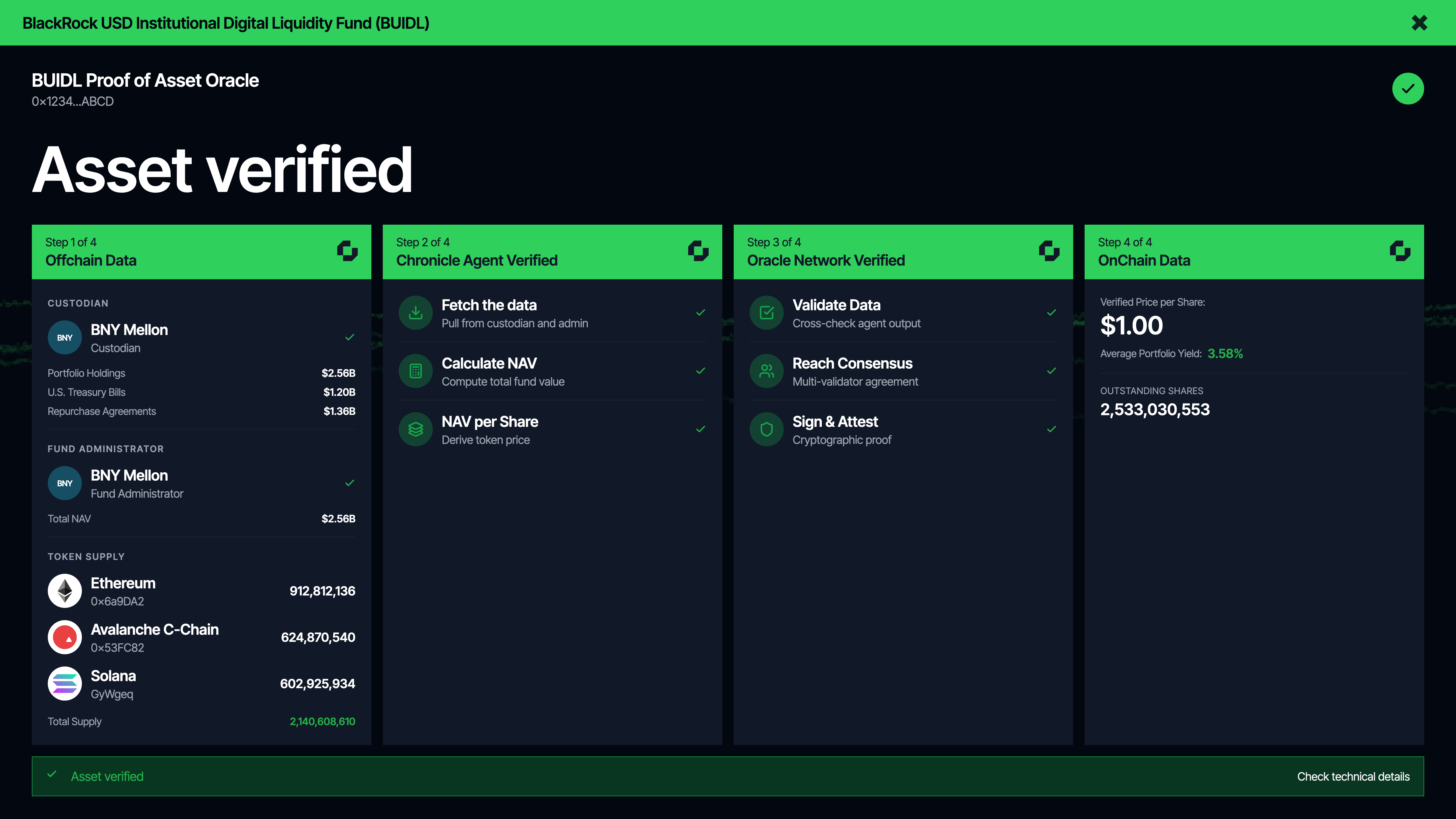
Task: Click the Sign & Attest shield icon
Action: (766, 430)
